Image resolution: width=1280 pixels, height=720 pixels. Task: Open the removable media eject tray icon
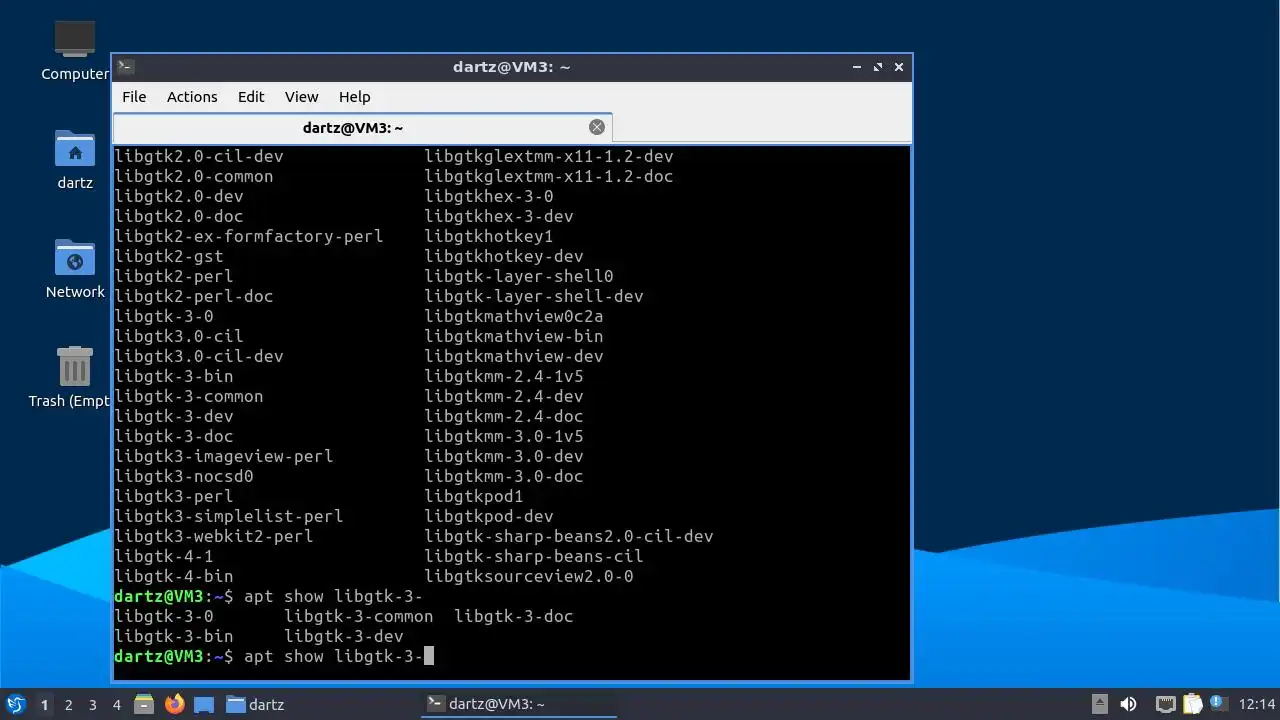[x=1099, y=704]
